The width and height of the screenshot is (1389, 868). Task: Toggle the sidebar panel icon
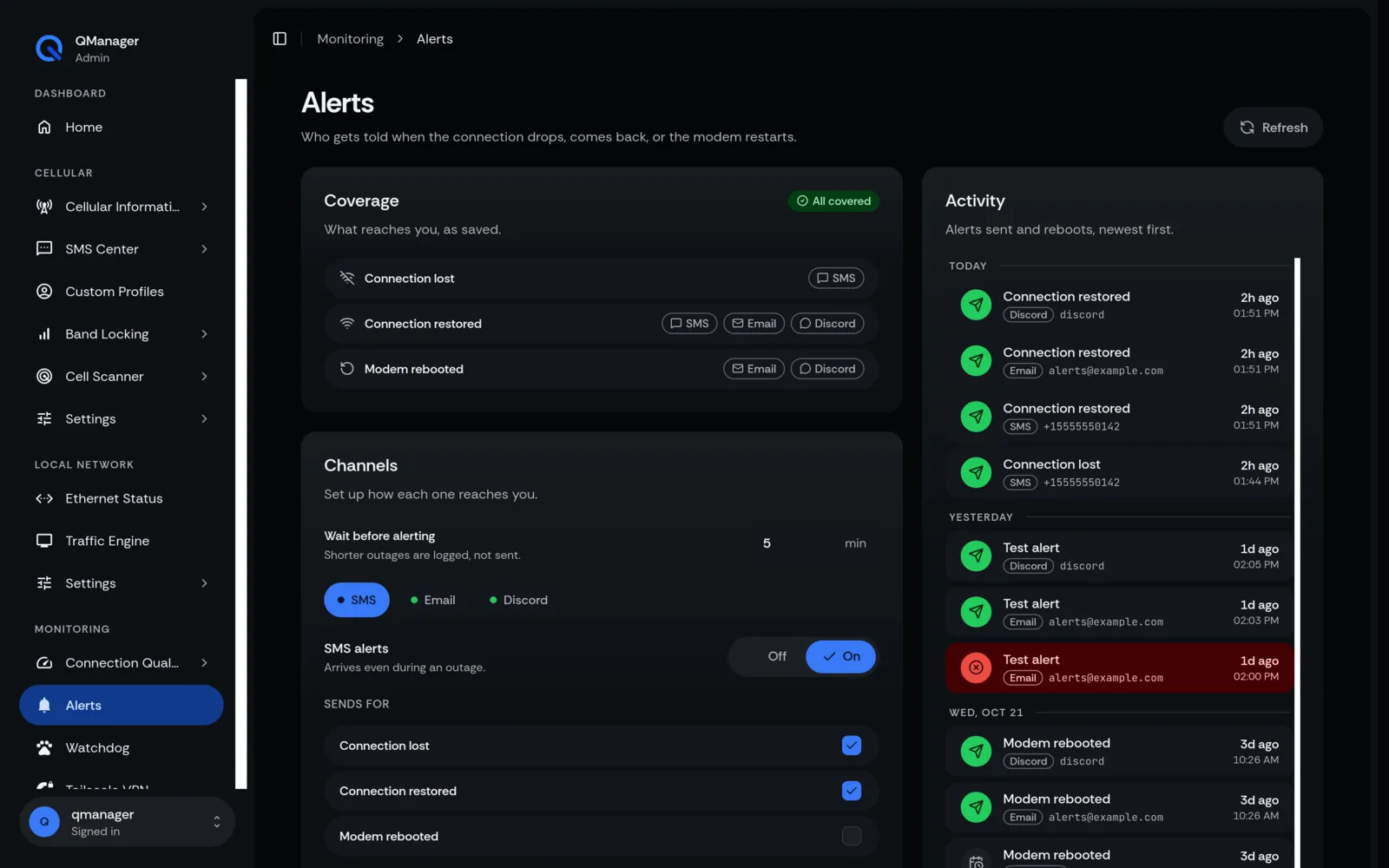(280, 39)
